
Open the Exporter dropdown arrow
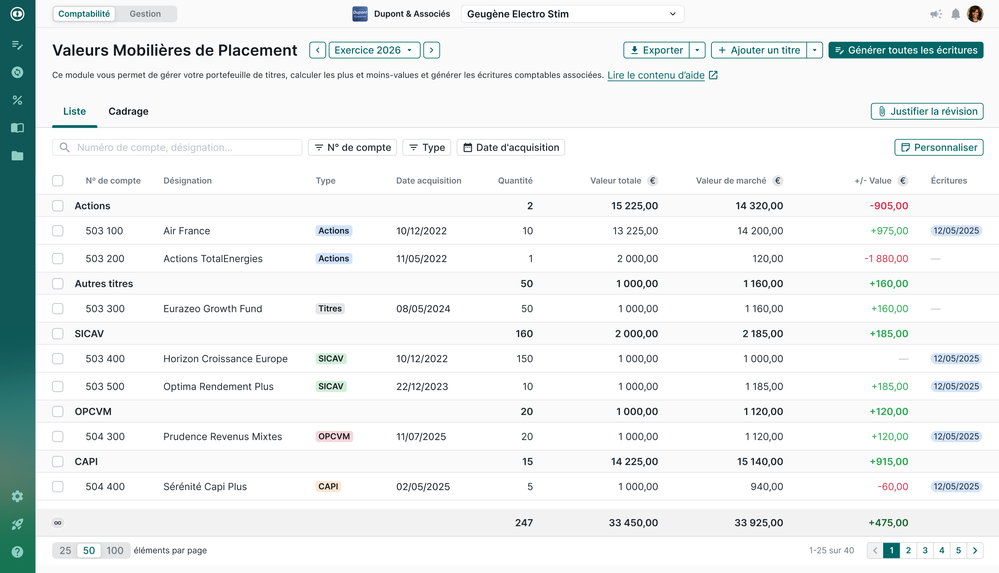click(697, 50)
